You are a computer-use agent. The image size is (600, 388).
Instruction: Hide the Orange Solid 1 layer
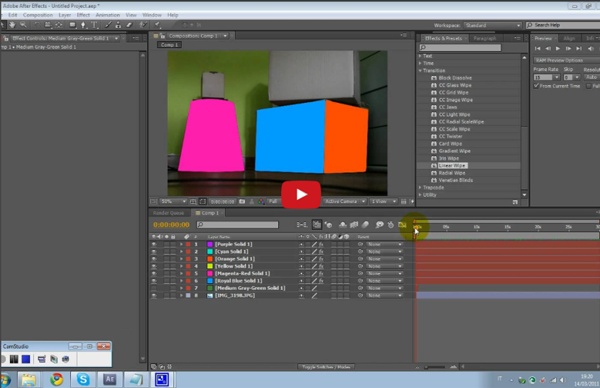154,259
